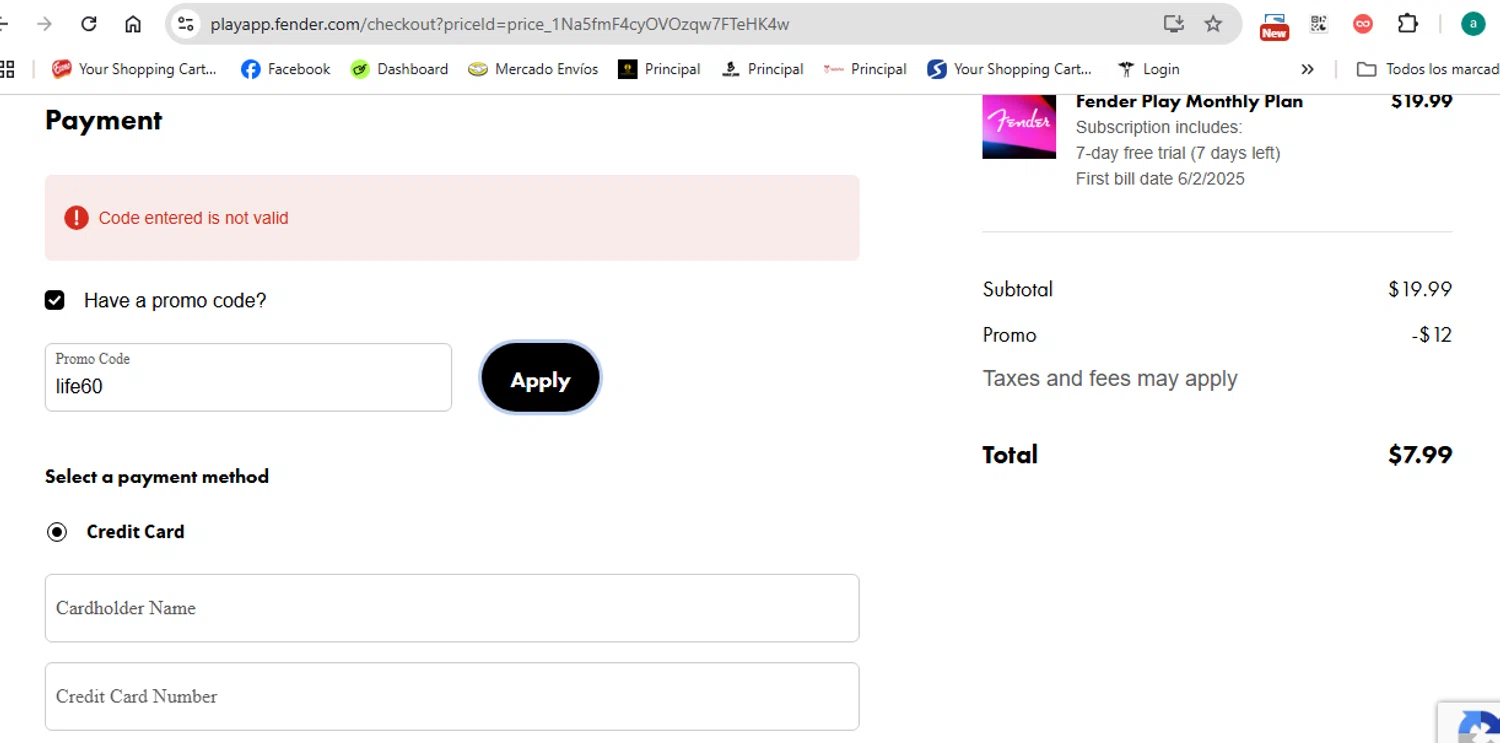The image size is (1500, 743).
Task: Open the Mercado Envíos bookmark
Action: pyautogui.click(x=533, y=69)
